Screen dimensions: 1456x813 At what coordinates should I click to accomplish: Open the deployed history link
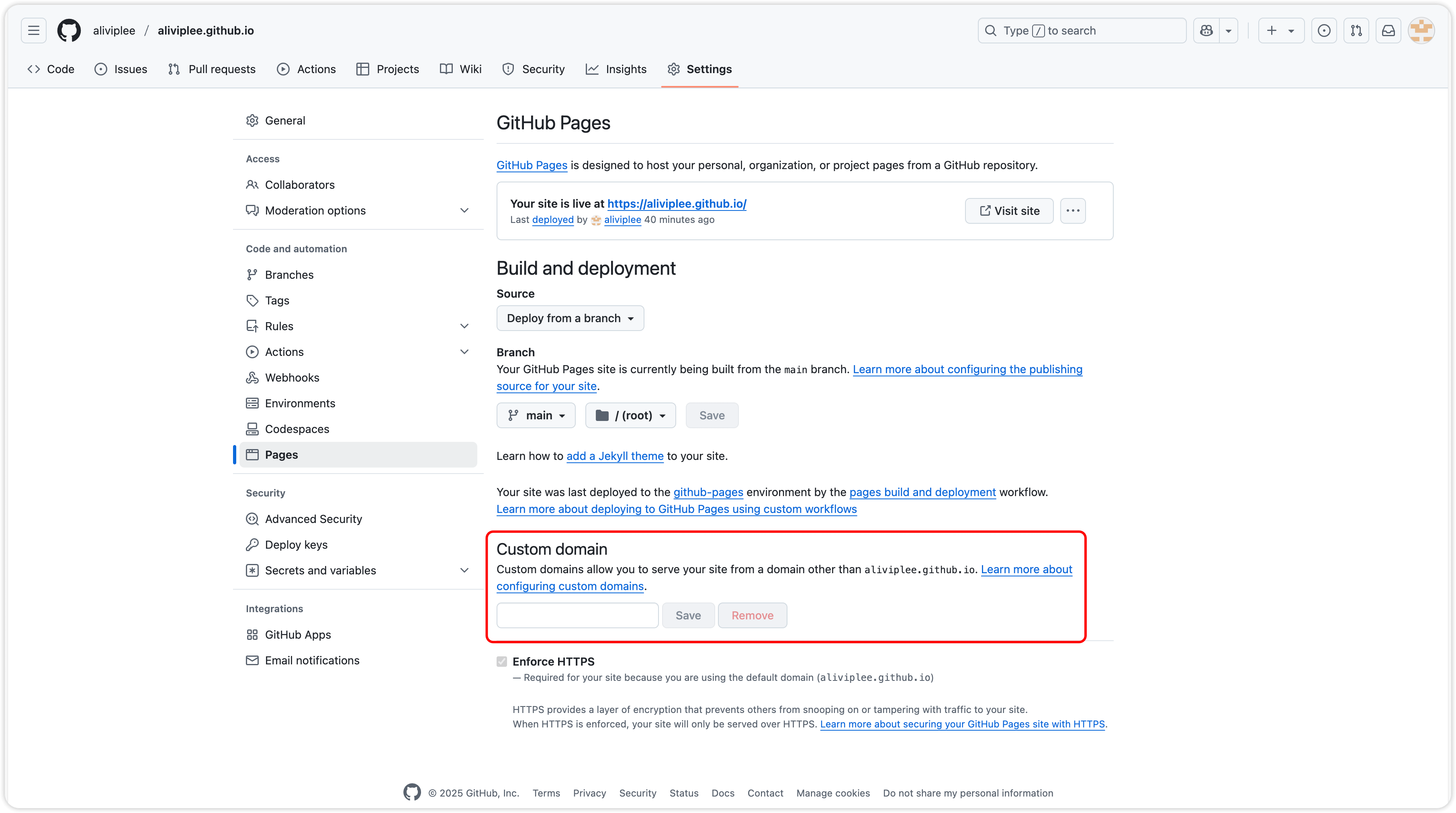coord(553,219)
